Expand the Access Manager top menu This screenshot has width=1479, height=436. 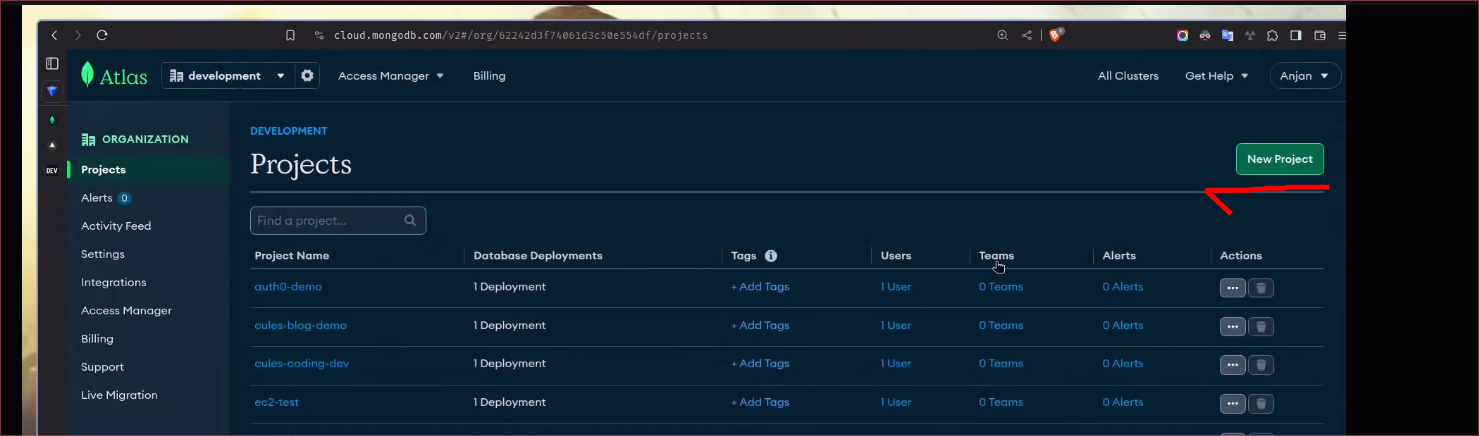tap(391, 76)
